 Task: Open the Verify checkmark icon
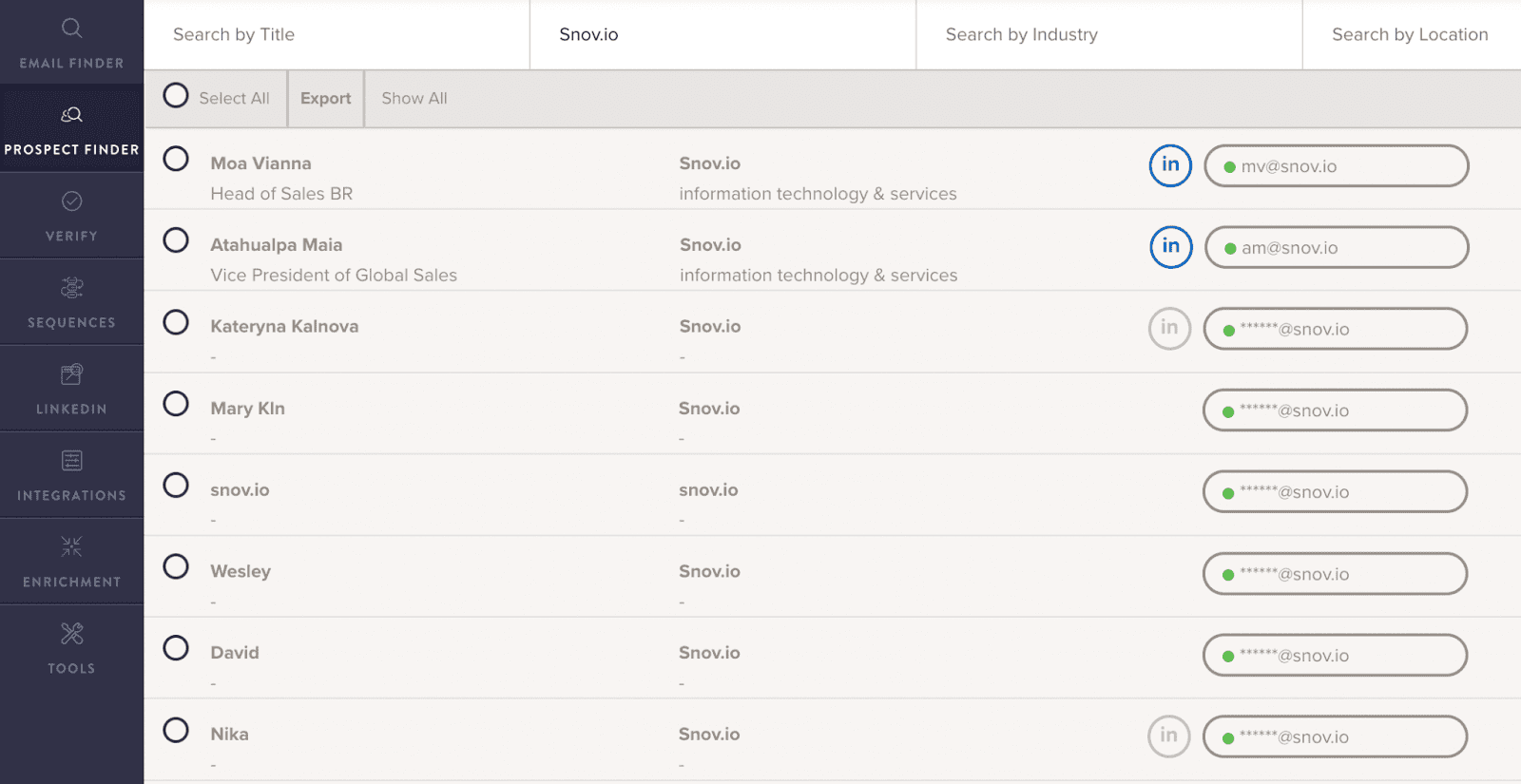coord(71,201)
